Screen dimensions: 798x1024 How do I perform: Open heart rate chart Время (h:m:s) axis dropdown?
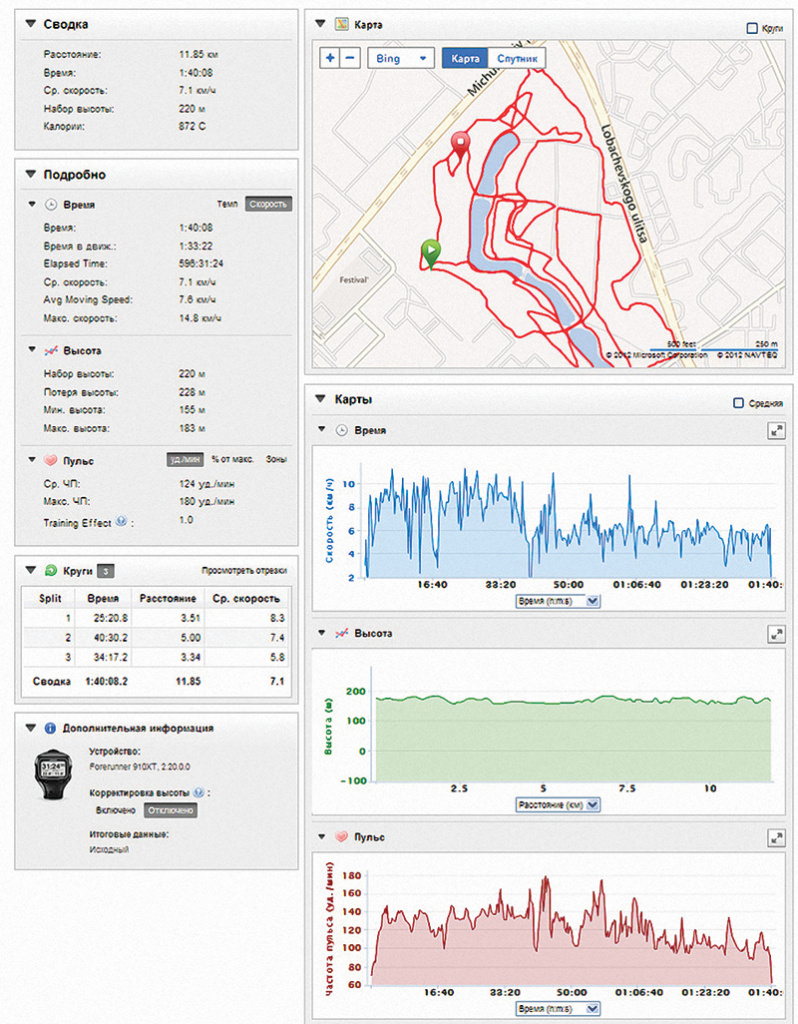tap(558, 1008)
